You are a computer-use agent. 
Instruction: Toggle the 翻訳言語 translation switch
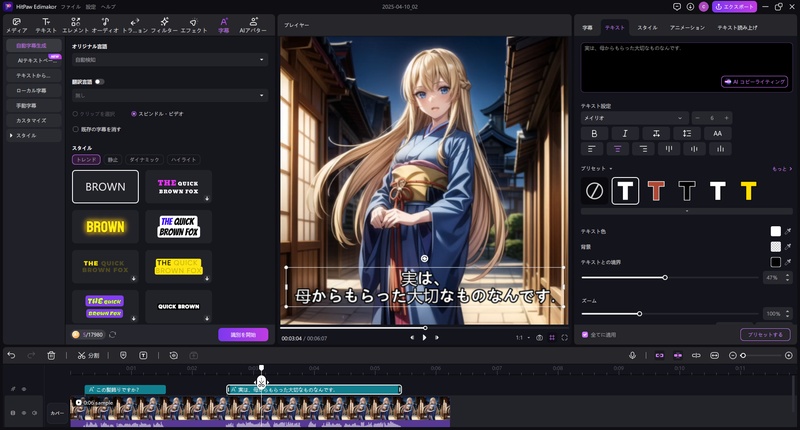[x=99, y=82]
